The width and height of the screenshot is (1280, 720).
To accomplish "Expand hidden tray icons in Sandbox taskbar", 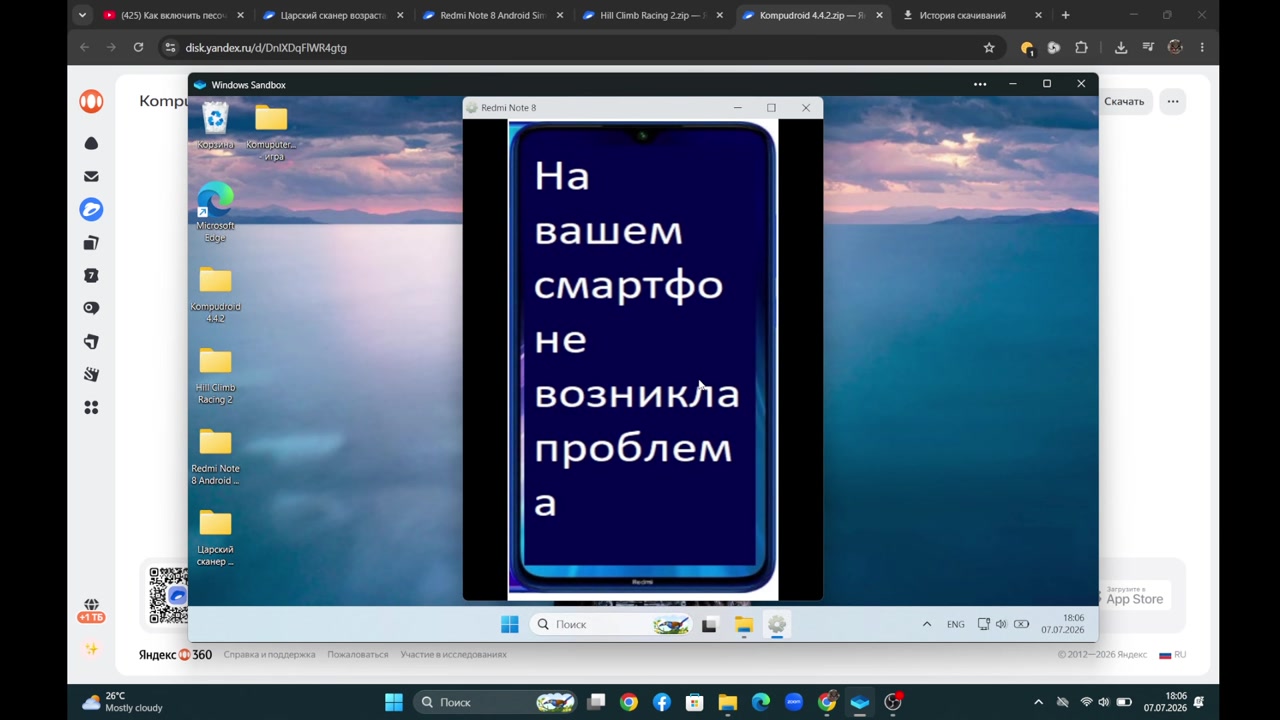I will pos(927,624).
